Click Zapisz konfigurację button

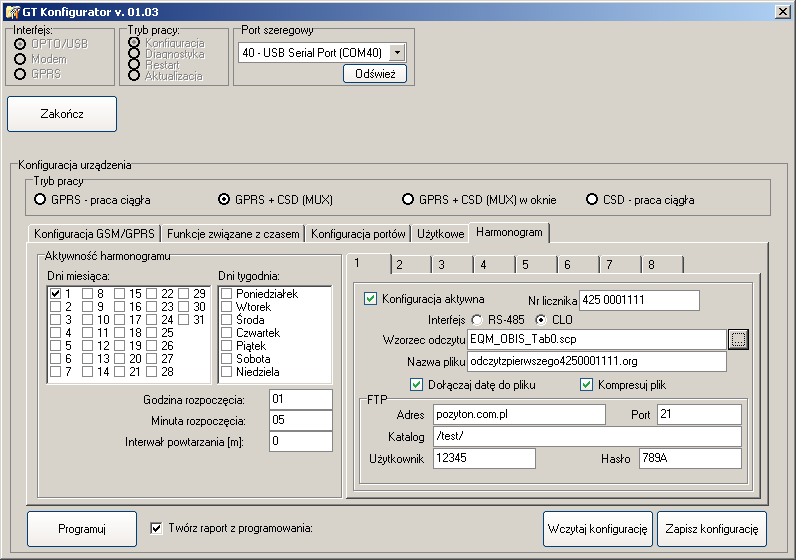tap(712, 529)
